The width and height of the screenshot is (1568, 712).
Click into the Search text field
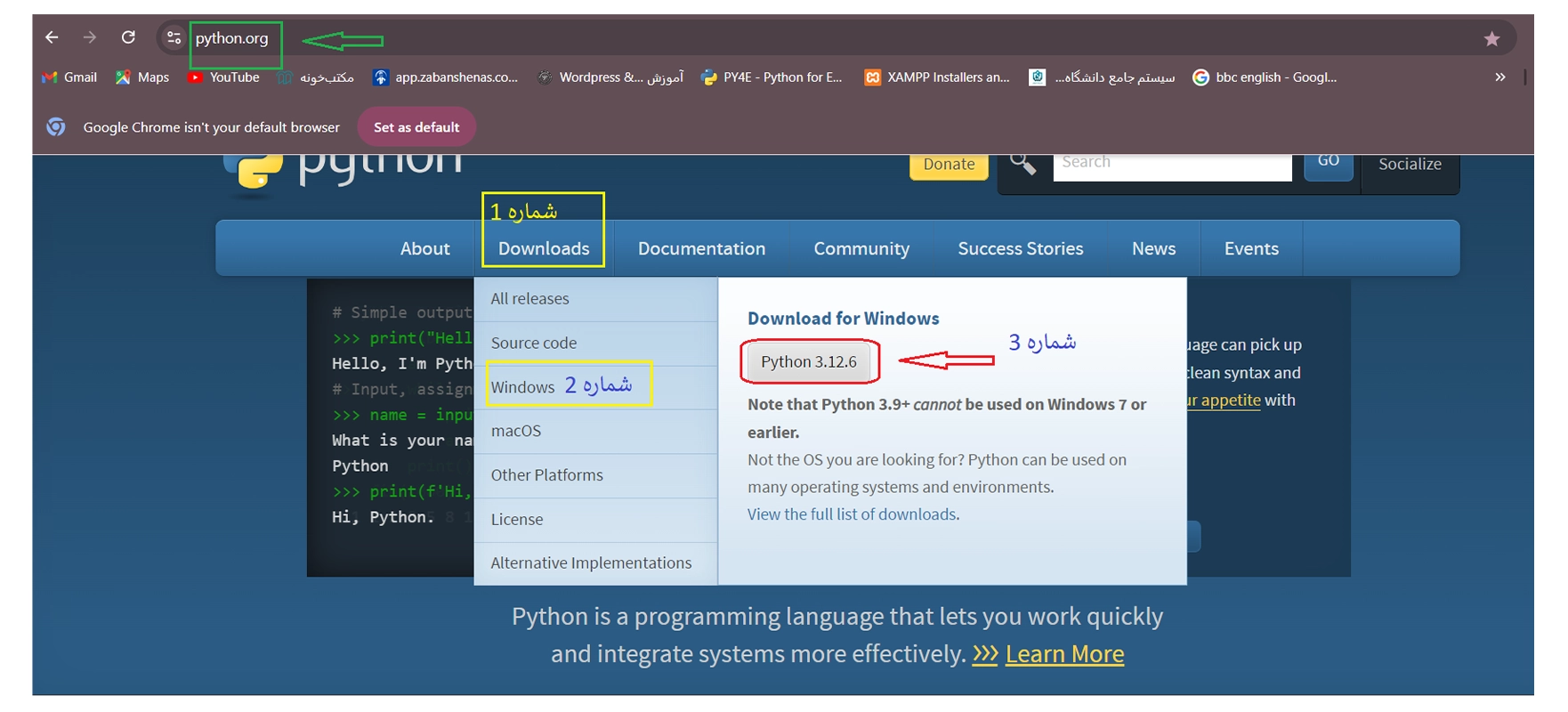1172,166
